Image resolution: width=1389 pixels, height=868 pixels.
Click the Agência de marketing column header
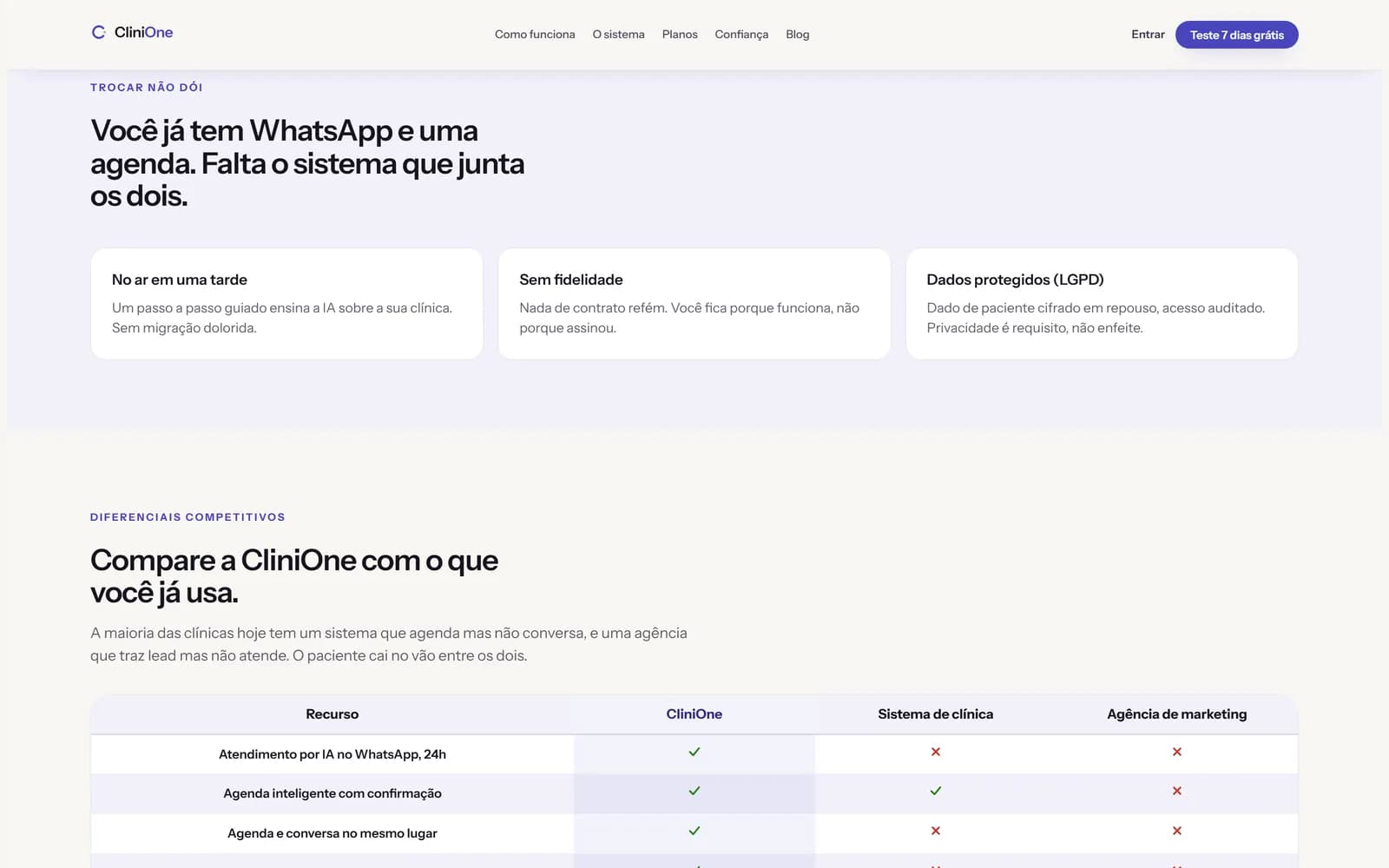pyautogui.click(x=1177, y=714)
